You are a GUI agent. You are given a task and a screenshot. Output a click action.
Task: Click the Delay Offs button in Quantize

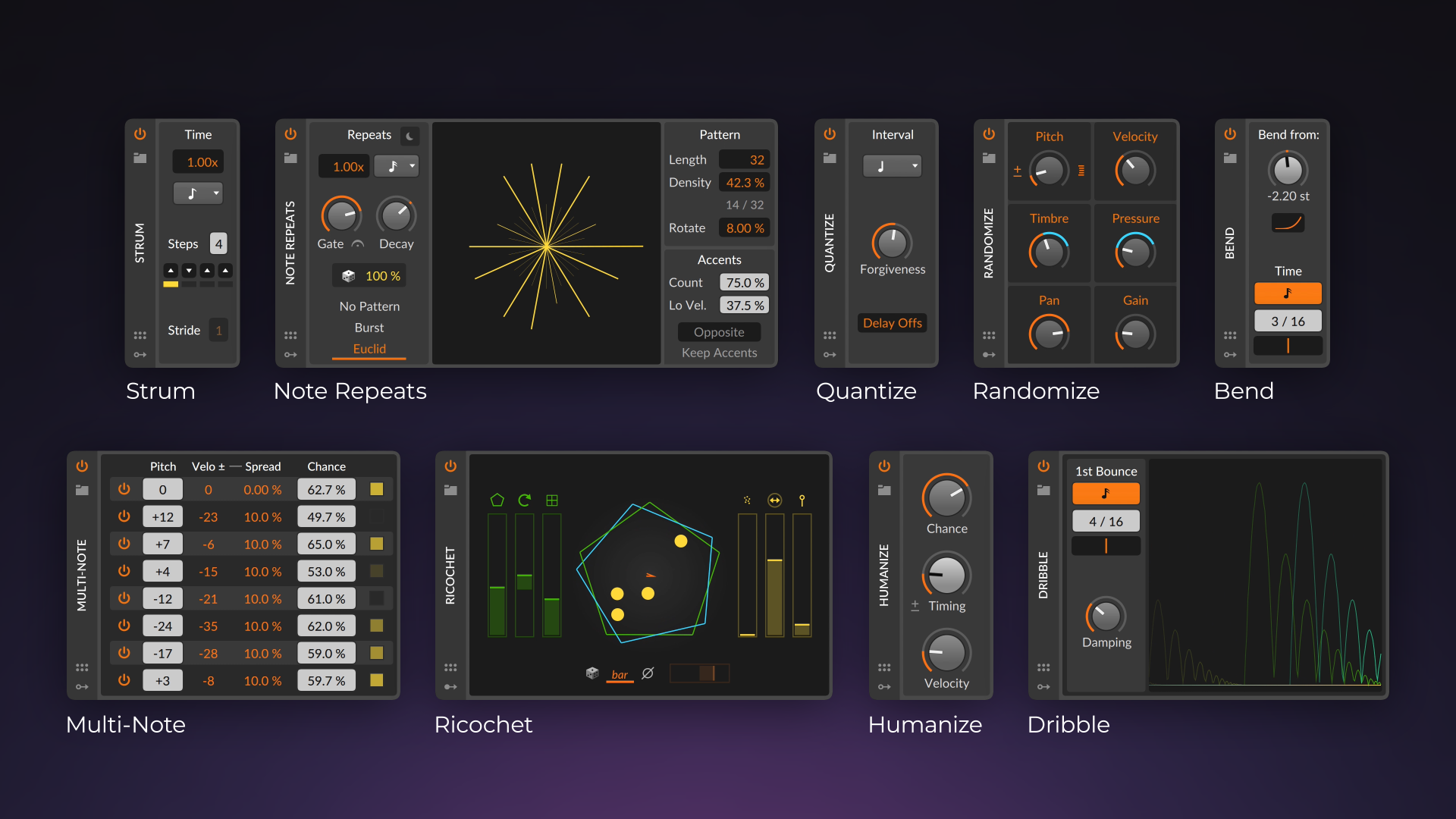coord(892,323)
